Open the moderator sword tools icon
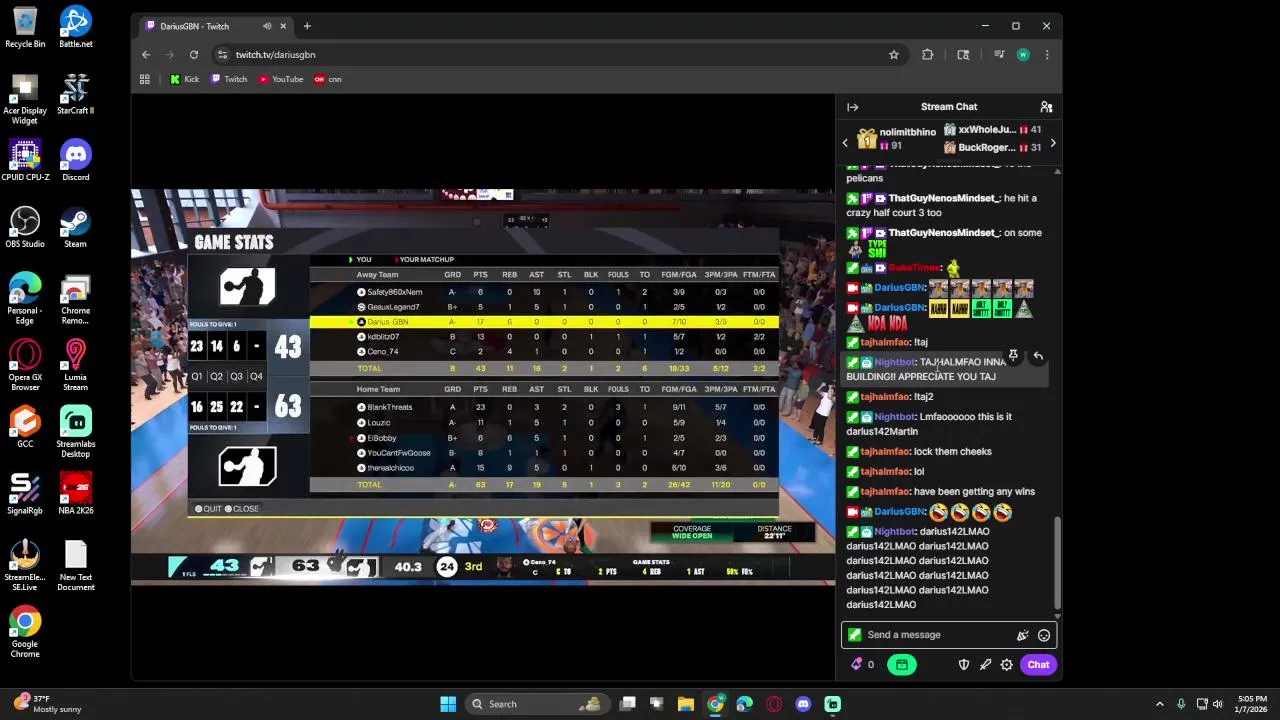 click(985, 665)
